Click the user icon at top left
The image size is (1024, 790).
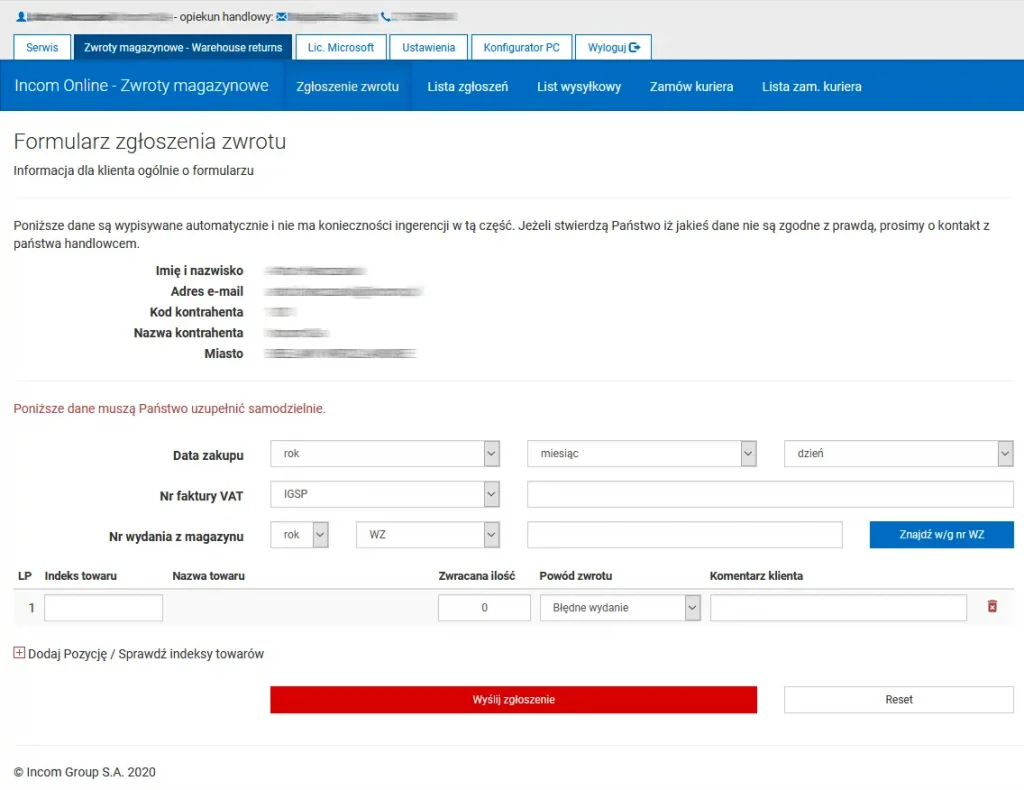click(x=21, y=17)
